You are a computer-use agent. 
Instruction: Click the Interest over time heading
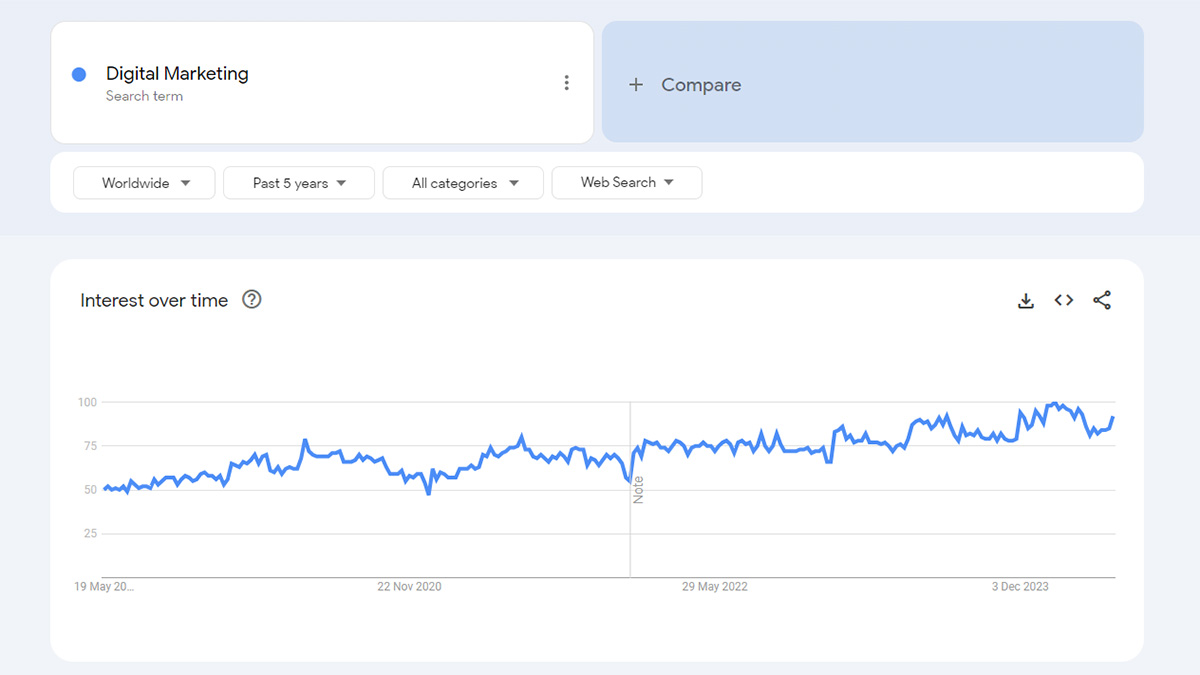pos(154,300)
